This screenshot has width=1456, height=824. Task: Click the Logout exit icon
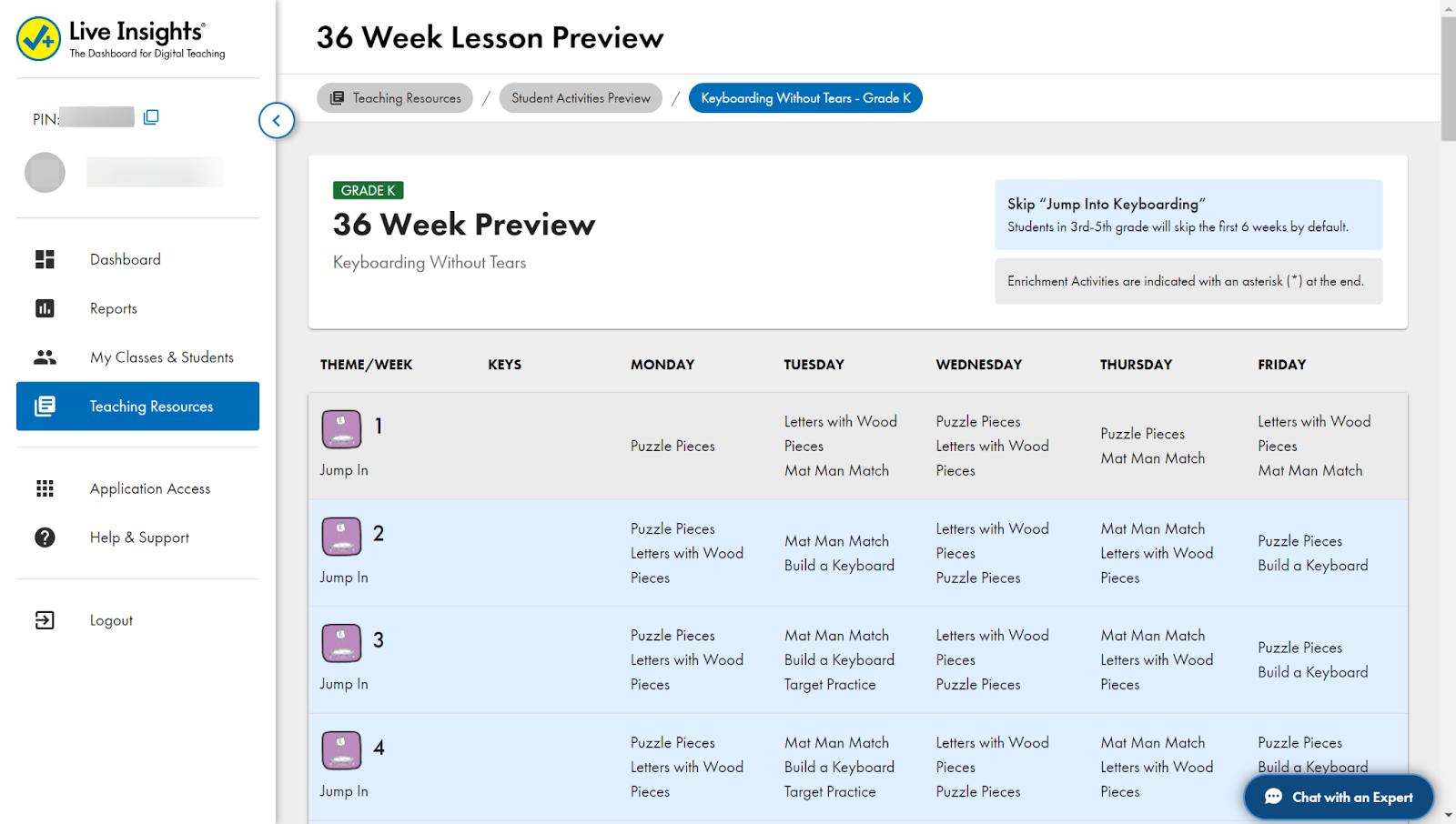(45, 620)
